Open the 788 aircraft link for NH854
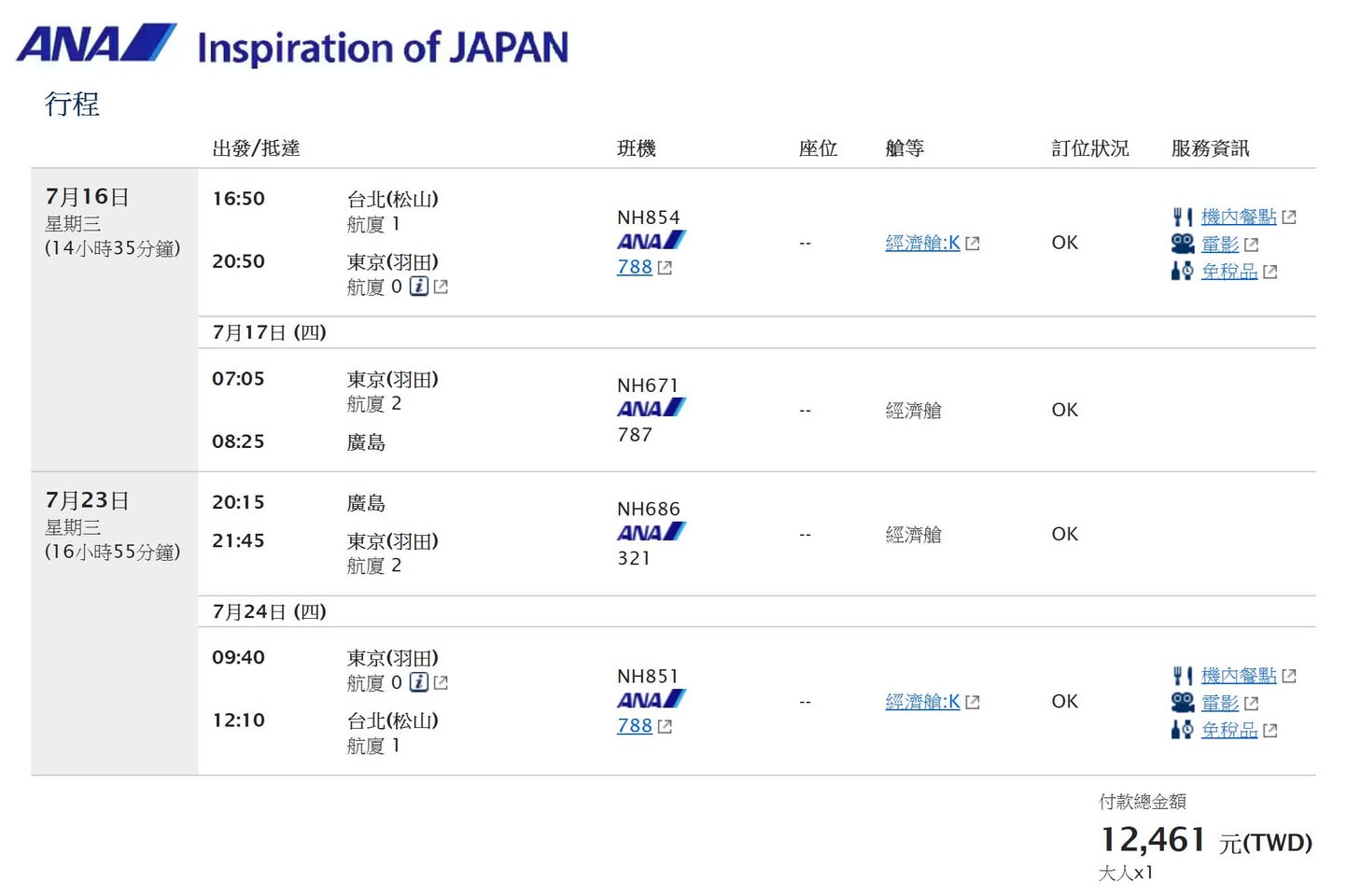 coord(635,267)
